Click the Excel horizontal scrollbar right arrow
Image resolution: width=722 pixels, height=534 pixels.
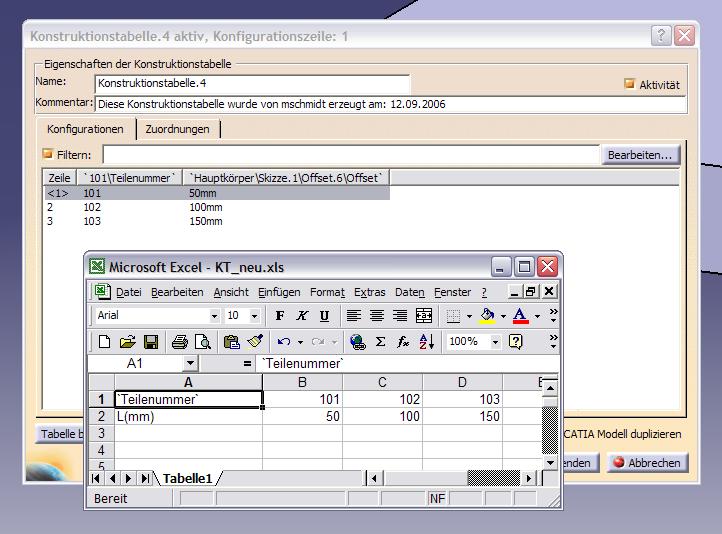(529, 479)
